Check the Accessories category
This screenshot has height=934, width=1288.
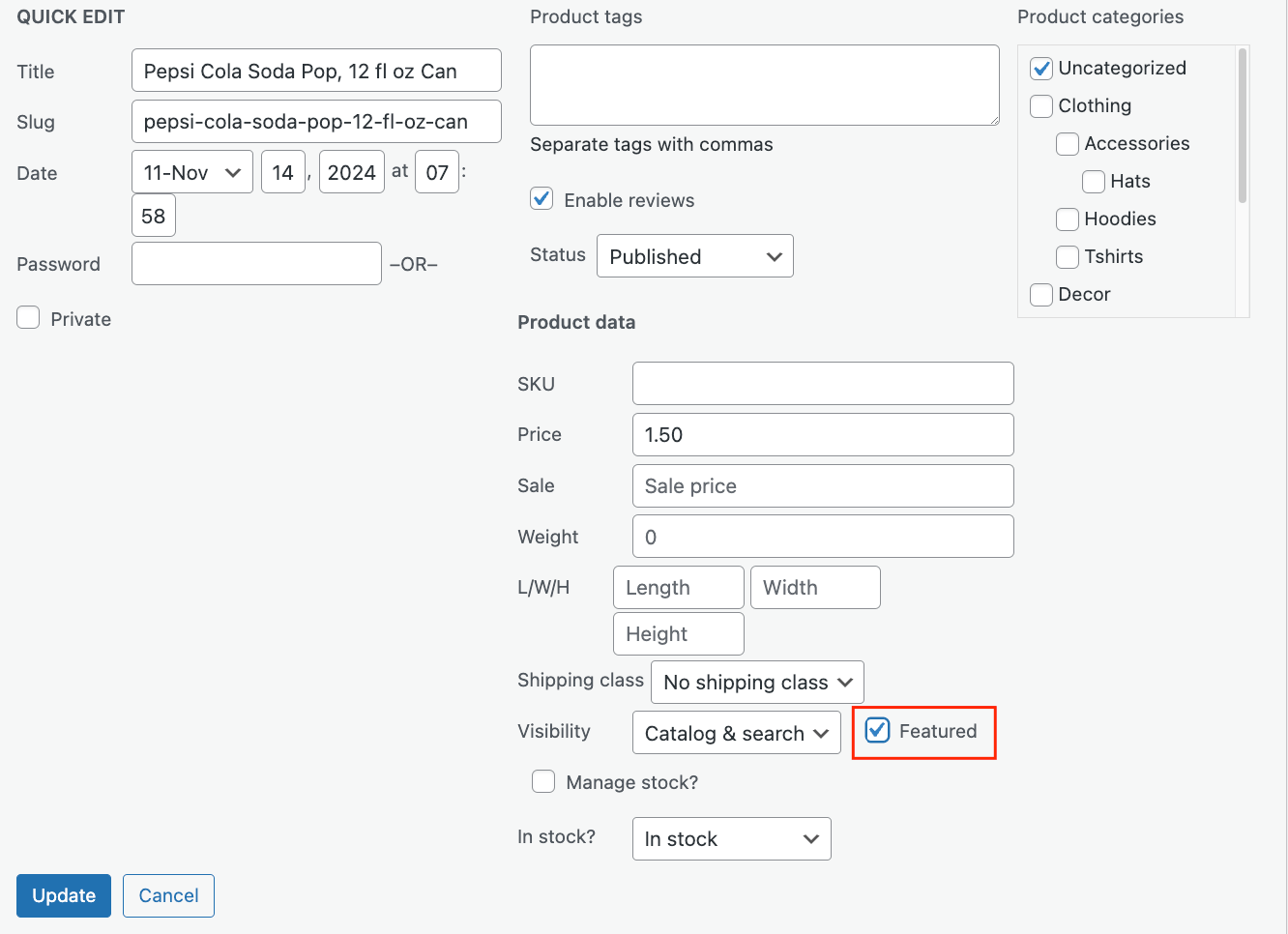point(1068,144)
